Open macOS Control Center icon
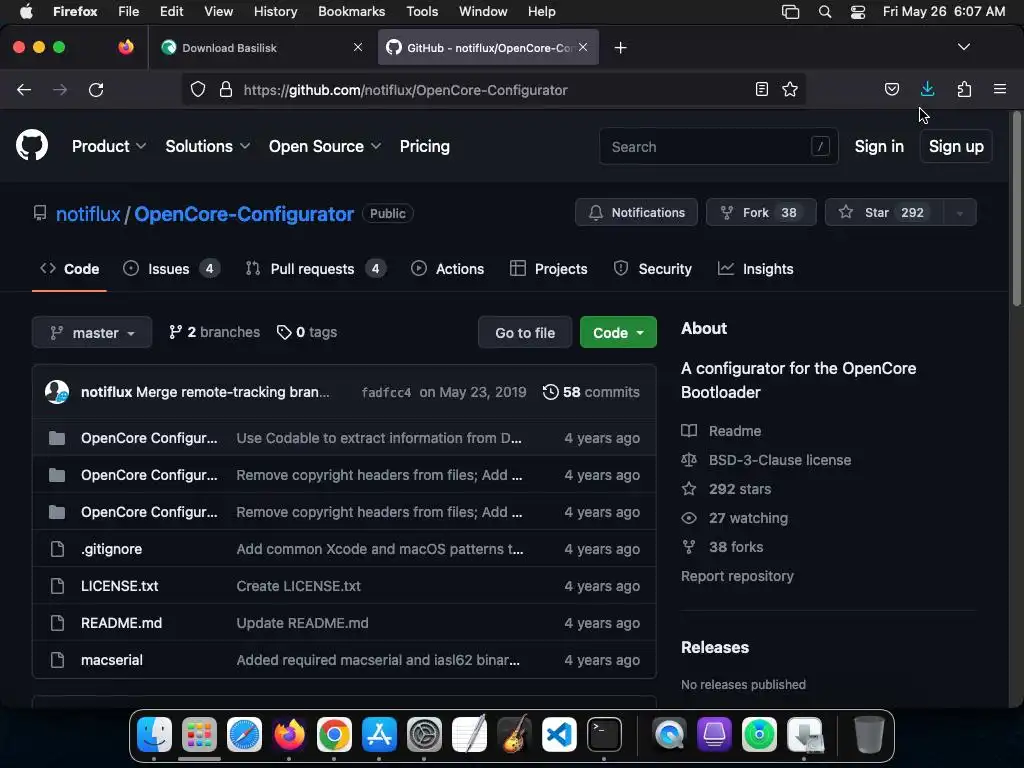Image resolution: width=1024 pixels, height=768 pixels. click(x=857, y=12)
